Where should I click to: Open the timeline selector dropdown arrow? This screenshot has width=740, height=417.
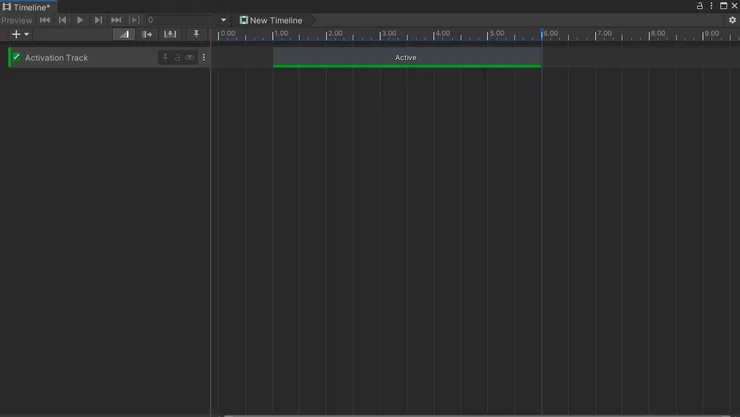223,20
